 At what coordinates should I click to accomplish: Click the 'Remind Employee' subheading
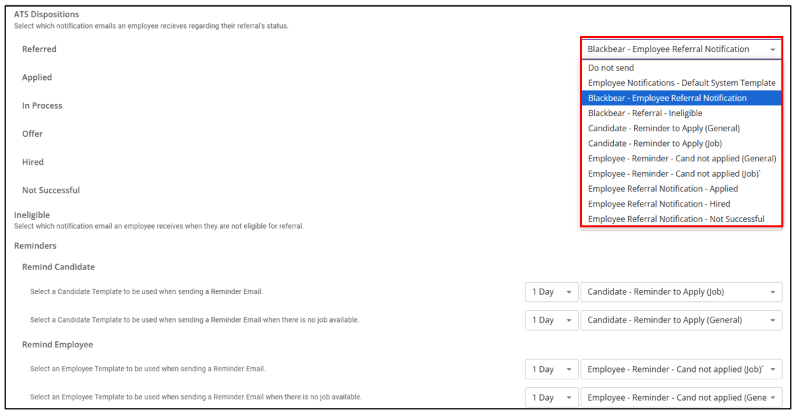57,344
